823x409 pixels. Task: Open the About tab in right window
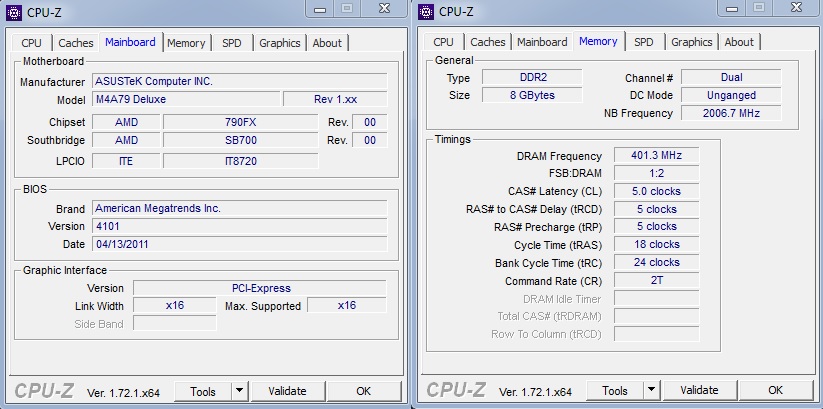[x=739, y=41]
